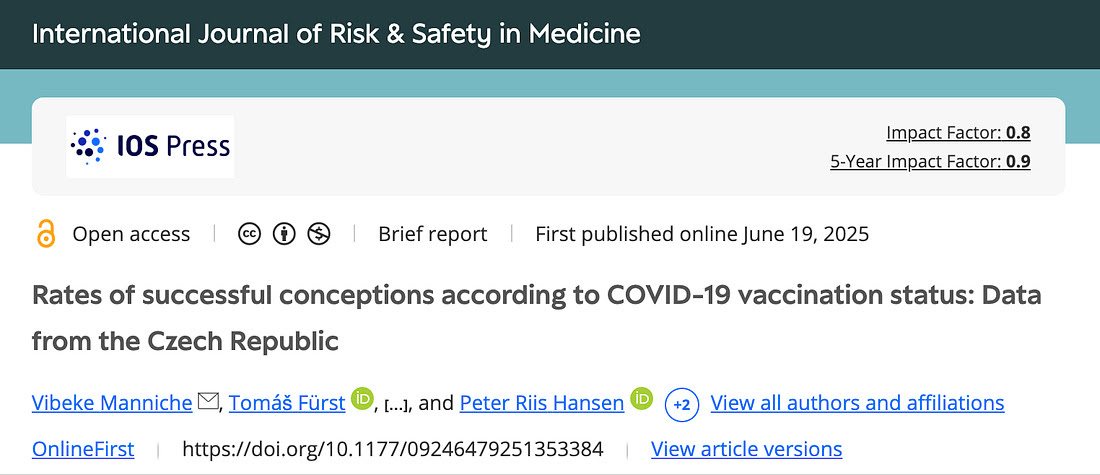
Task: Open the View article versions link
Action: click(746, 449)
